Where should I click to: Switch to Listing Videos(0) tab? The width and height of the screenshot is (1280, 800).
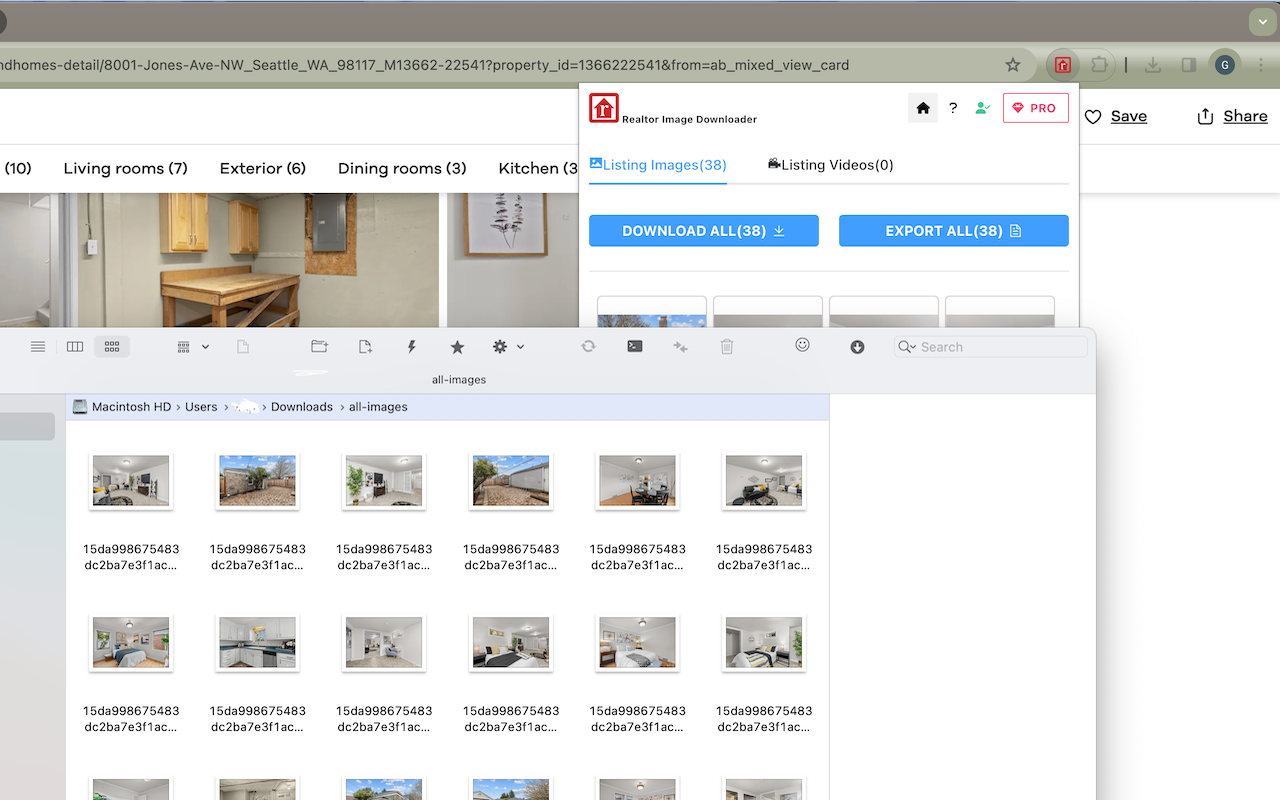830,165
